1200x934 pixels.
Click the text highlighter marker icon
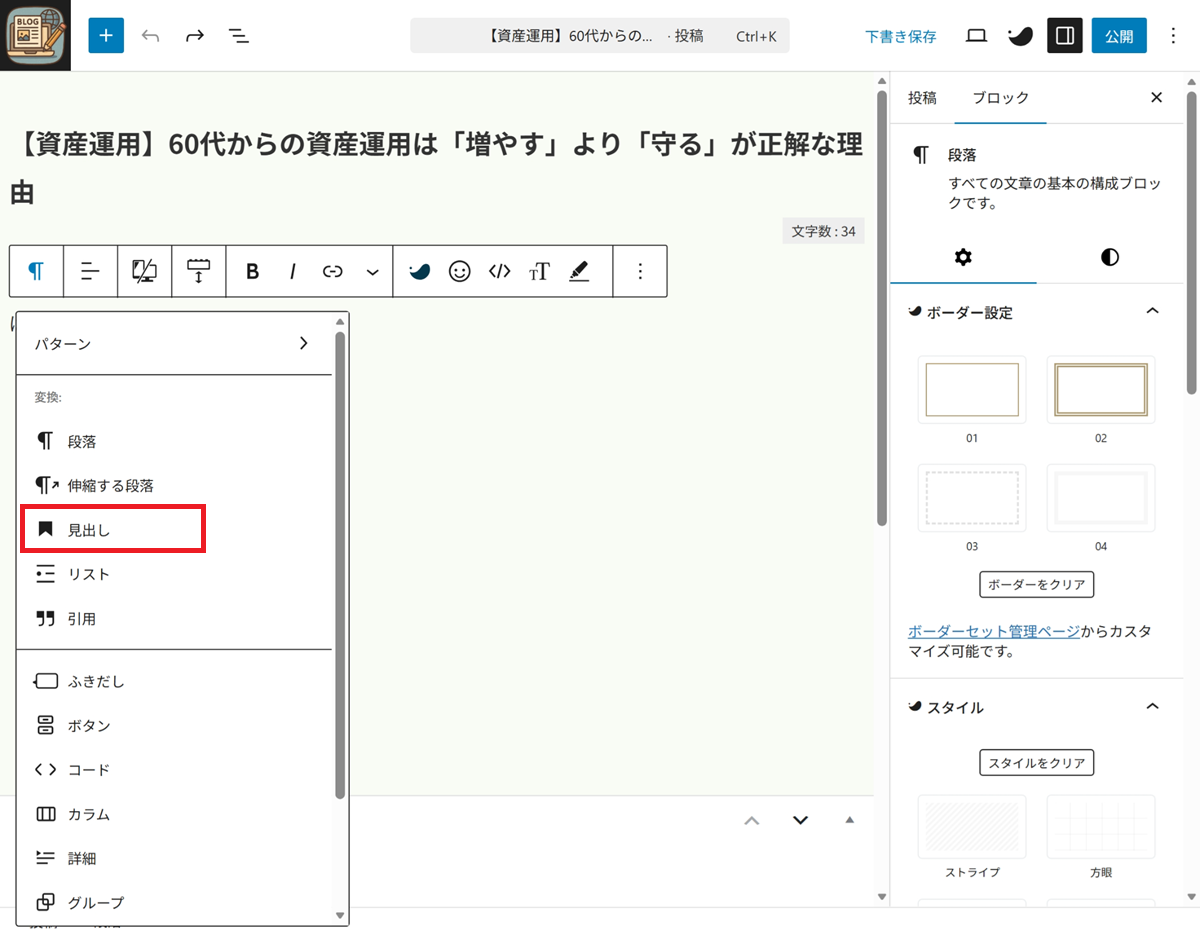coord(579,272)
